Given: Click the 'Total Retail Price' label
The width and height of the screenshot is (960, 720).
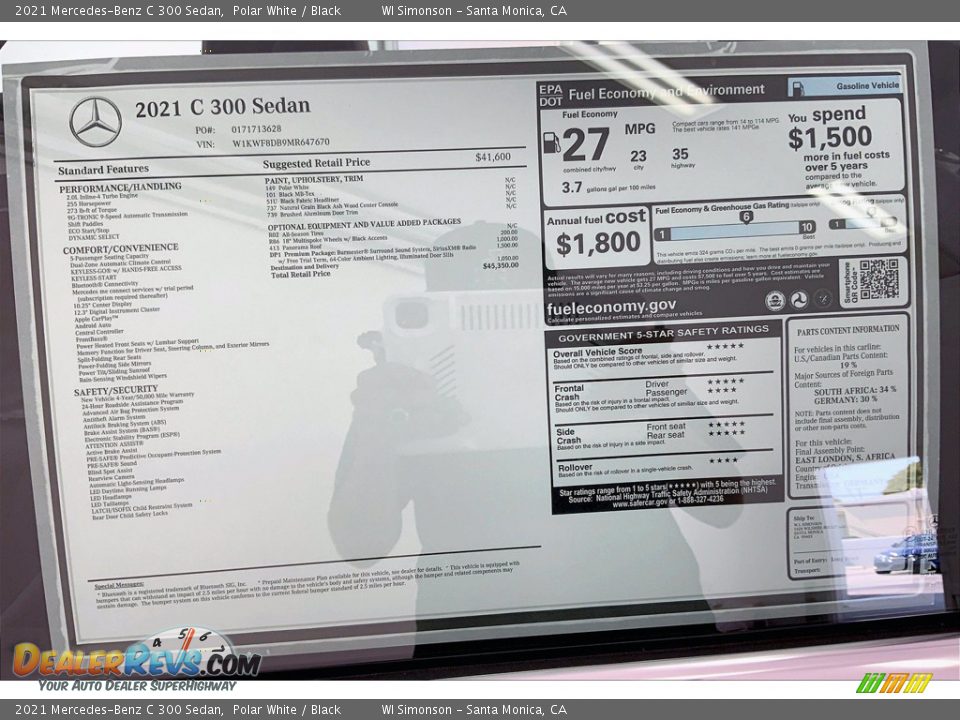Looking at the screenshot, I should click(301, 274).
